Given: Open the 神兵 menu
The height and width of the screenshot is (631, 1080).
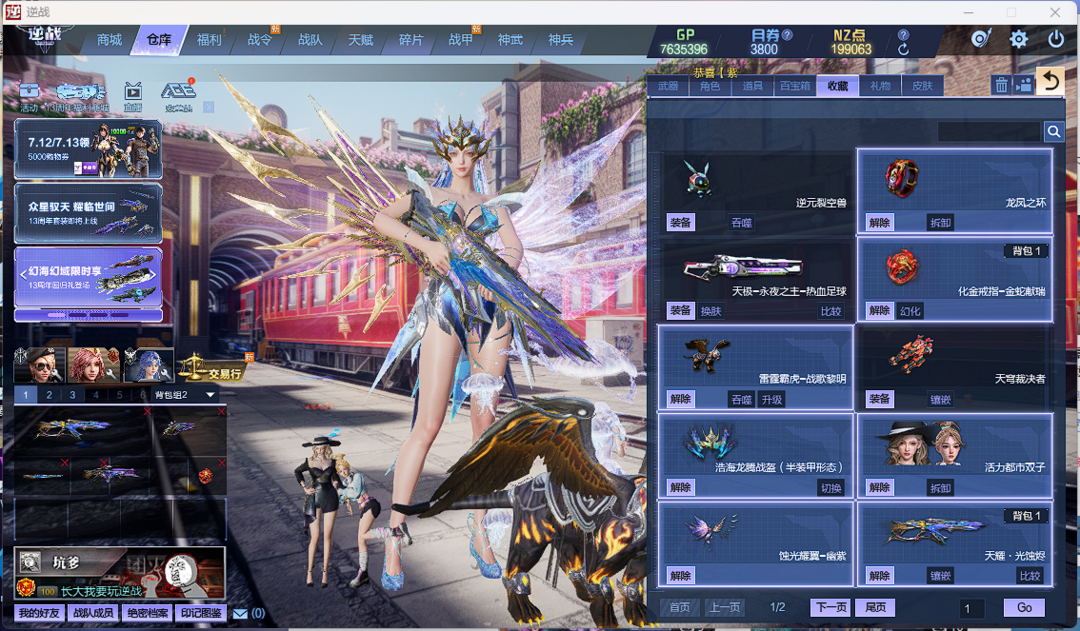Looking at the screenshot, I should click(x=561, y=40).
